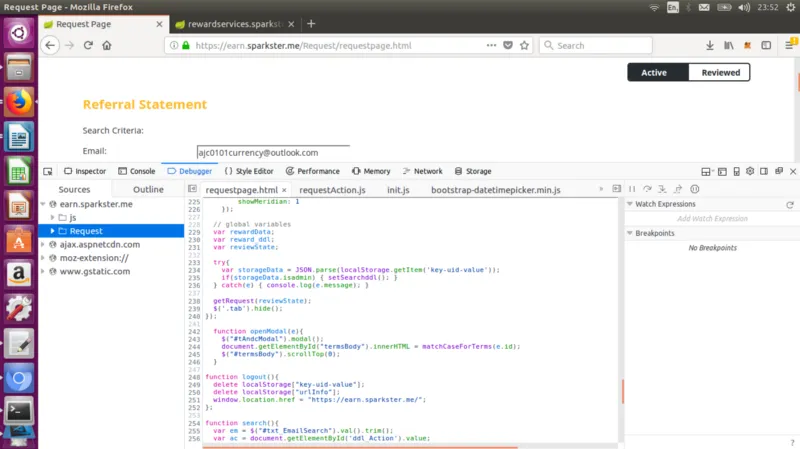This screenshot has width=800, height=449.
Task: Open Ubuntu dash search icon
Action: click(19, 33)
